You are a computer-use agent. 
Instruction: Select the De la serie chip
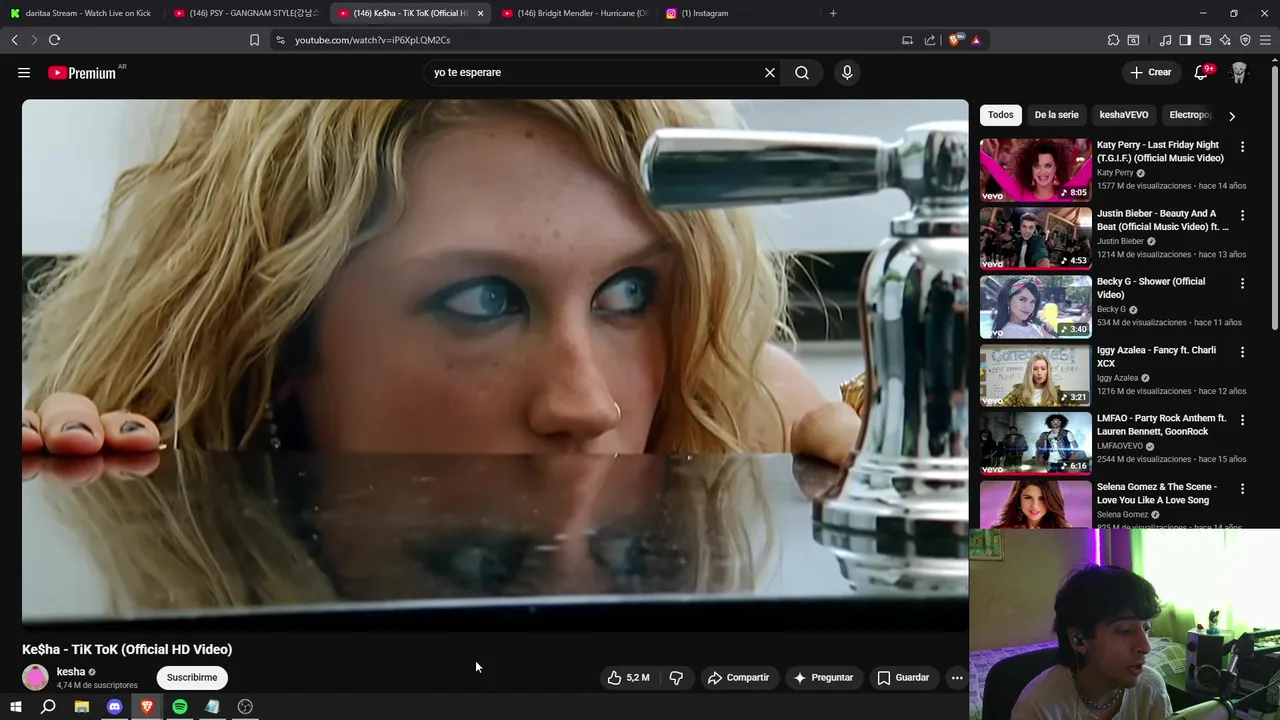coord(1056,115)
